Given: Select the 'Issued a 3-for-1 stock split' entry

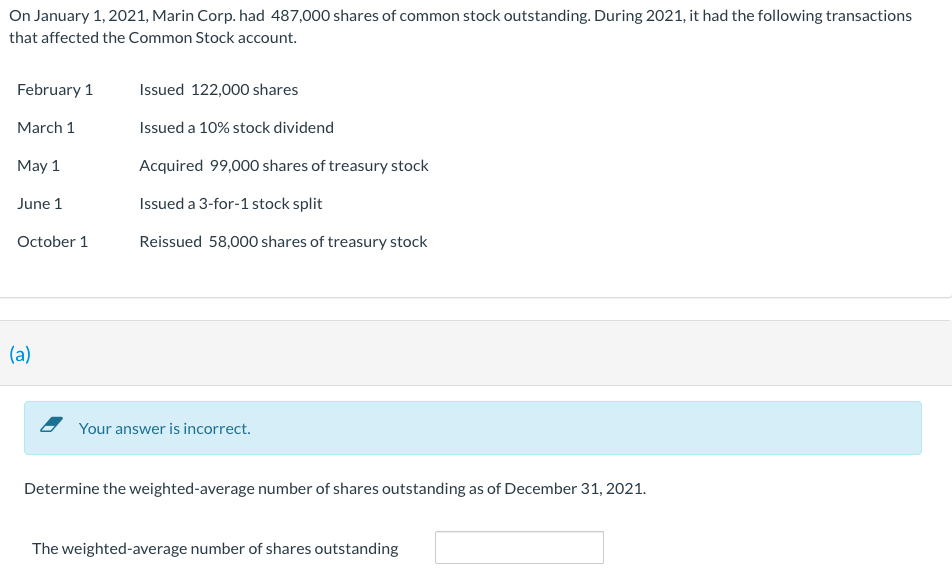Looking at the screenshot, I should tap(231, 203).
